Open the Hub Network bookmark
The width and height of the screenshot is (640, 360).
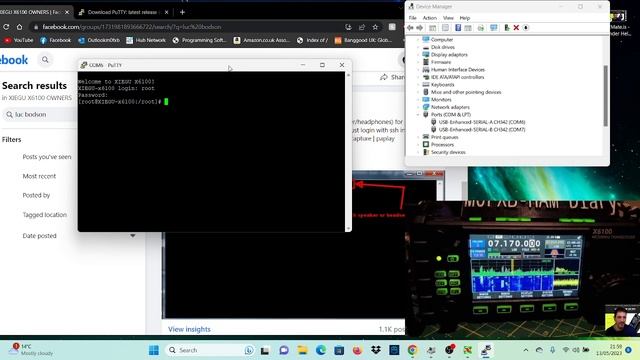[146, 40]
